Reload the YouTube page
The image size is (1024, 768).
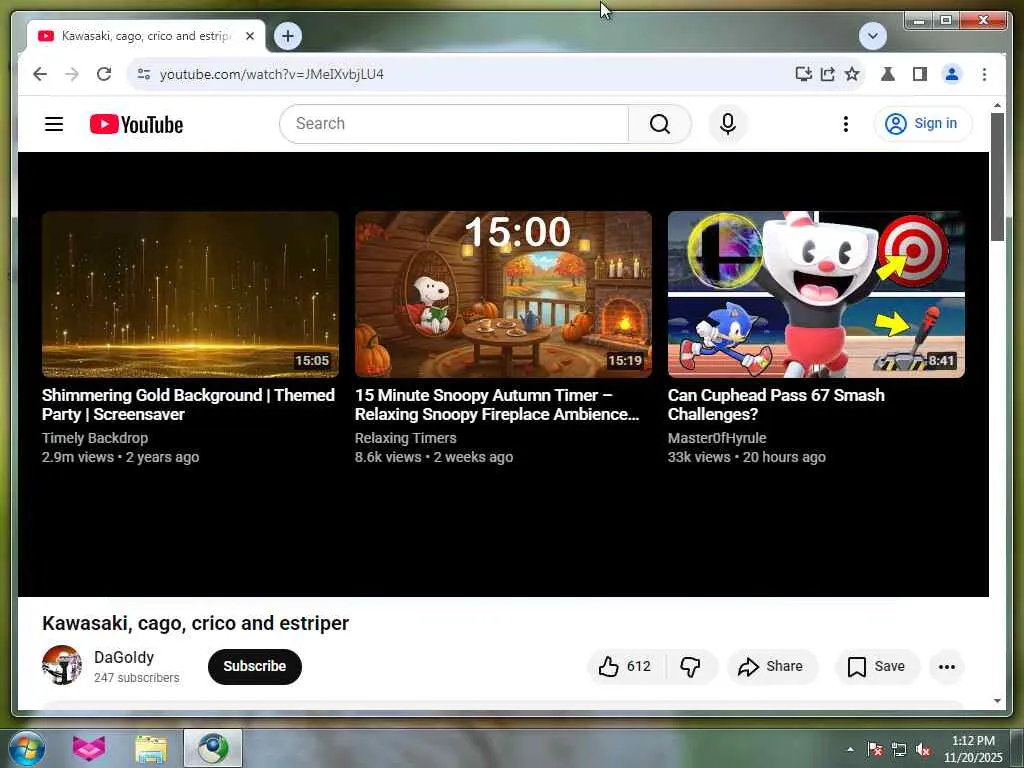[x=104, y=74]
